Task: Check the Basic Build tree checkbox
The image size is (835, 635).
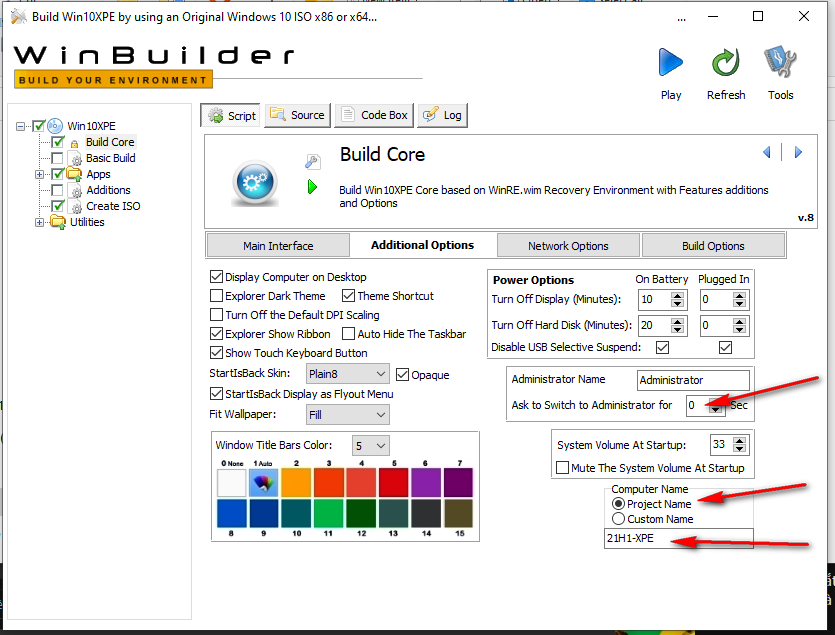Action: [x=57, y=158]
